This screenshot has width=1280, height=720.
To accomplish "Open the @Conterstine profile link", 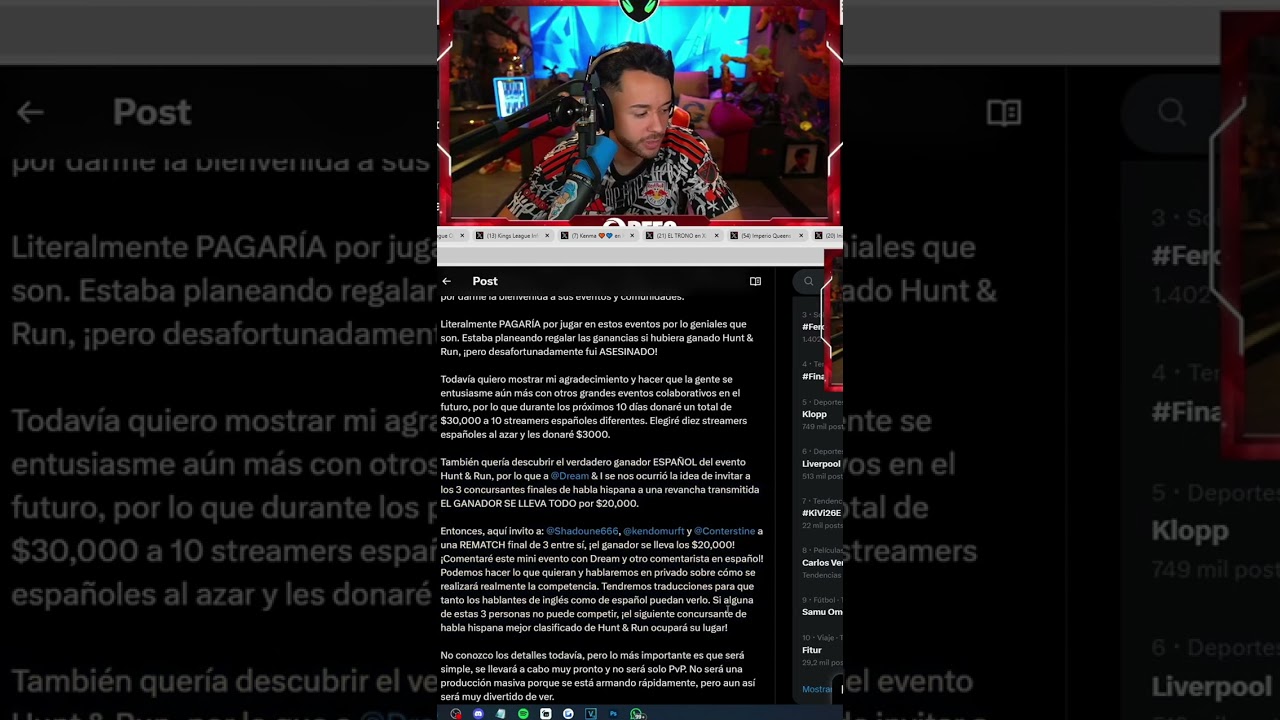I will tap(725, 531).
